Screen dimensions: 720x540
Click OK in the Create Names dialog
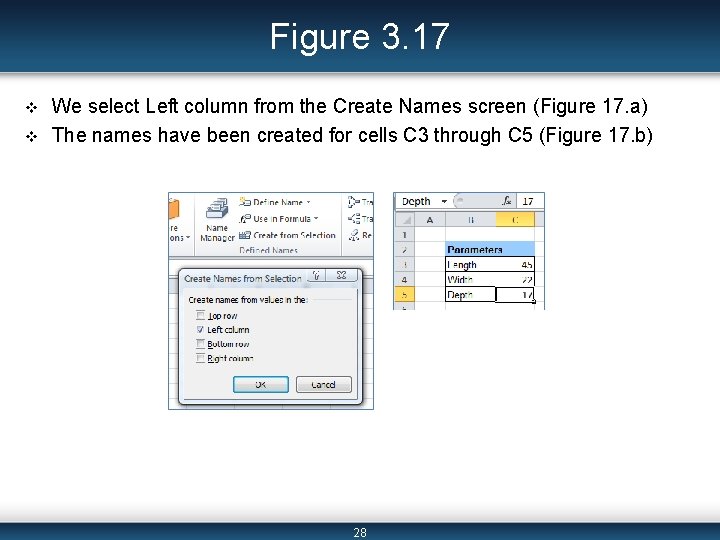261,384
